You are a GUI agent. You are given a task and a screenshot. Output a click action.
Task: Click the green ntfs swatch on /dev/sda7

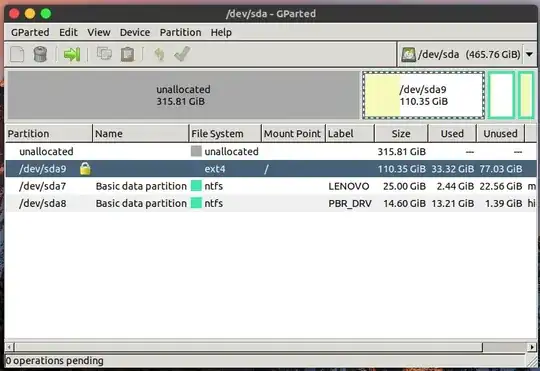click(196, 186)
